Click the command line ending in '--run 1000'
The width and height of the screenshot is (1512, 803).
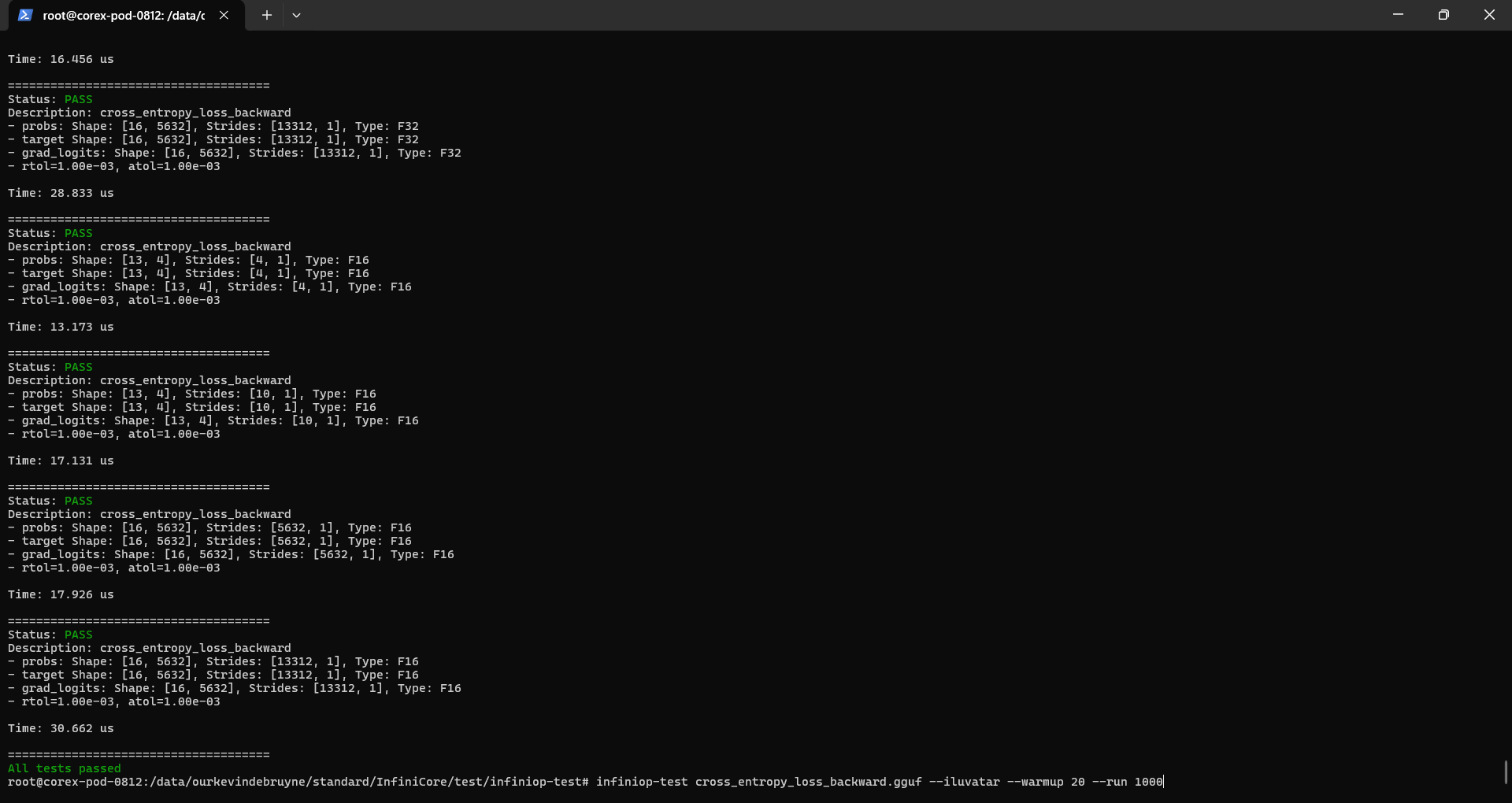pos(585,782)
